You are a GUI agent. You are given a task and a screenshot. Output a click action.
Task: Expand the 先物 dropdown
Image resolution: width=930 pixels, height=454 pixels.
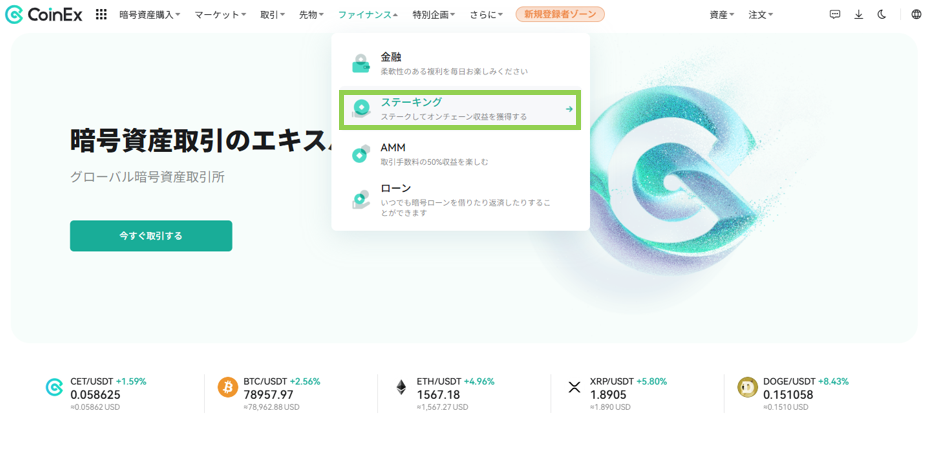(311, 15)
